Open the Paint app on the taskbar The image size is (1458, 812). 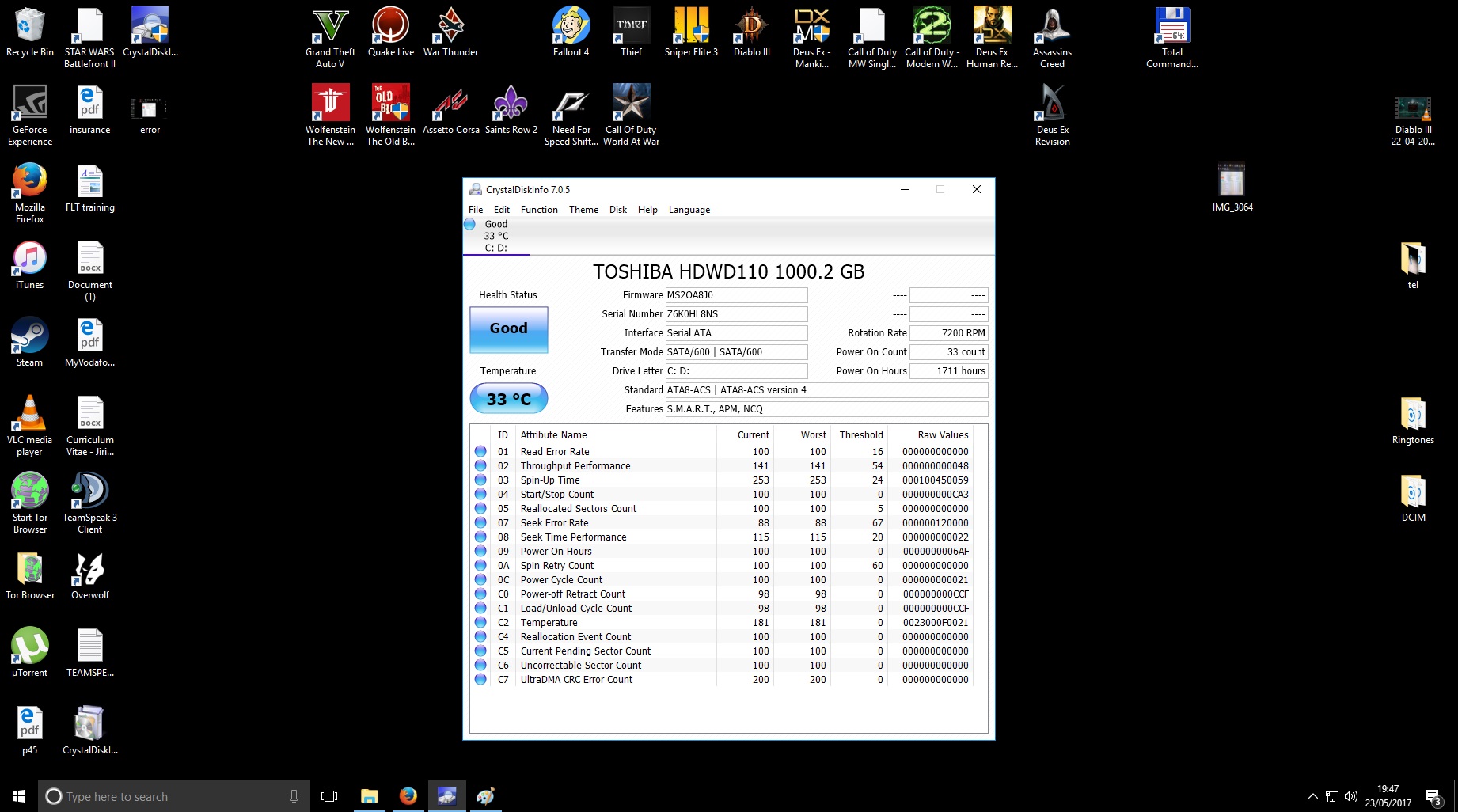[485, 796]
